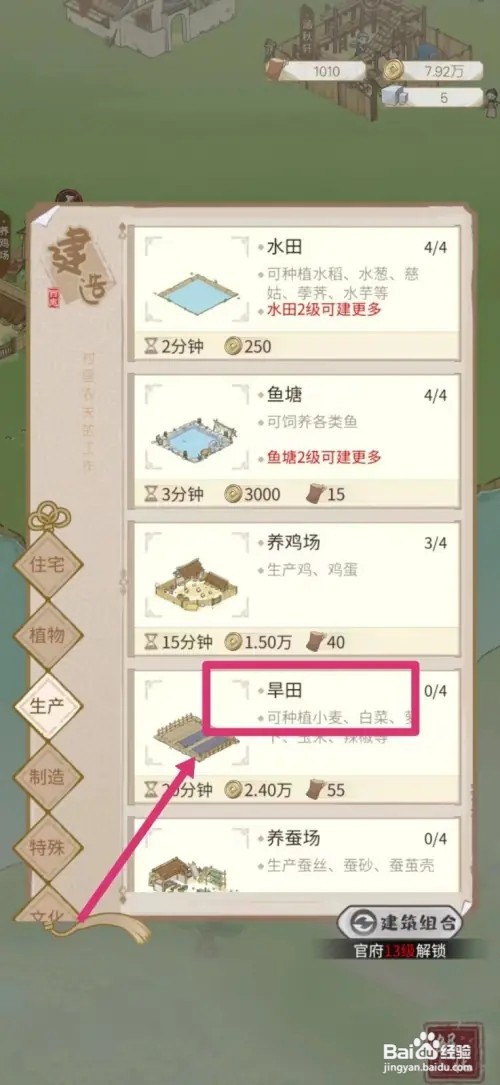Viewport: 500px width, 1085px height.
Task: Tap the 鱼塘 3000 coin cost
Action: click(252, 494)
